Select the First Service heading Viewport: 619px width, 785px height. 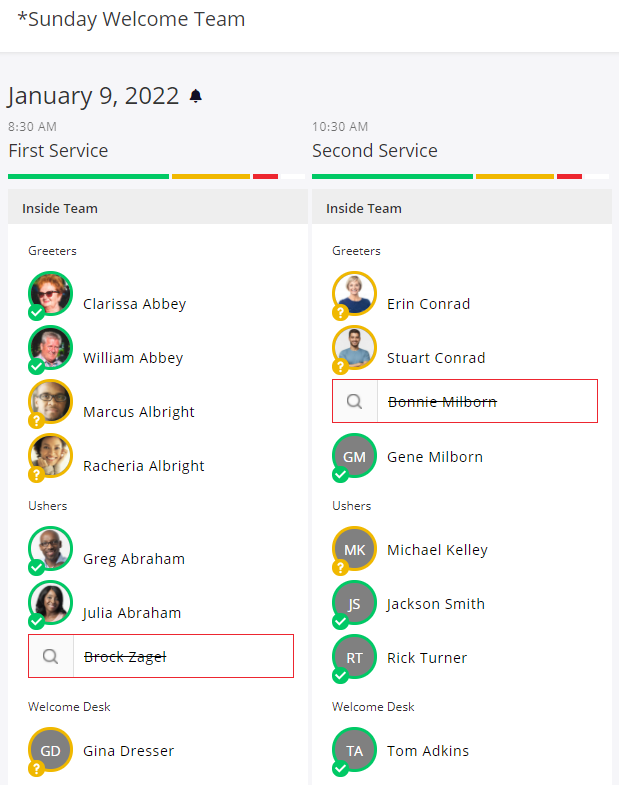coord(58,151)
